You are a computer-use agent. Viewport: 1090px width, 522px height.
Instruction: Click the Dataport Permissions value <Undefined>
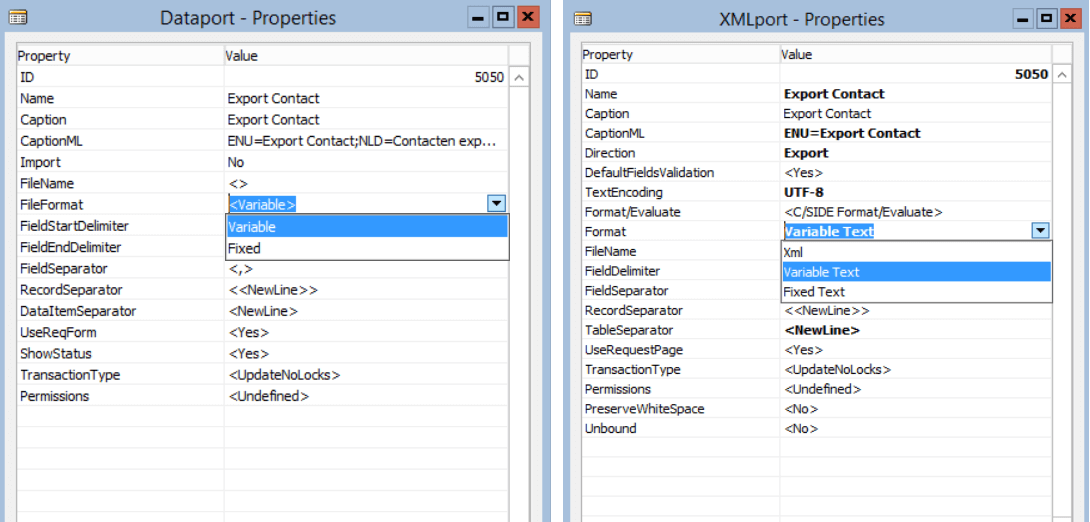(268, 396)
